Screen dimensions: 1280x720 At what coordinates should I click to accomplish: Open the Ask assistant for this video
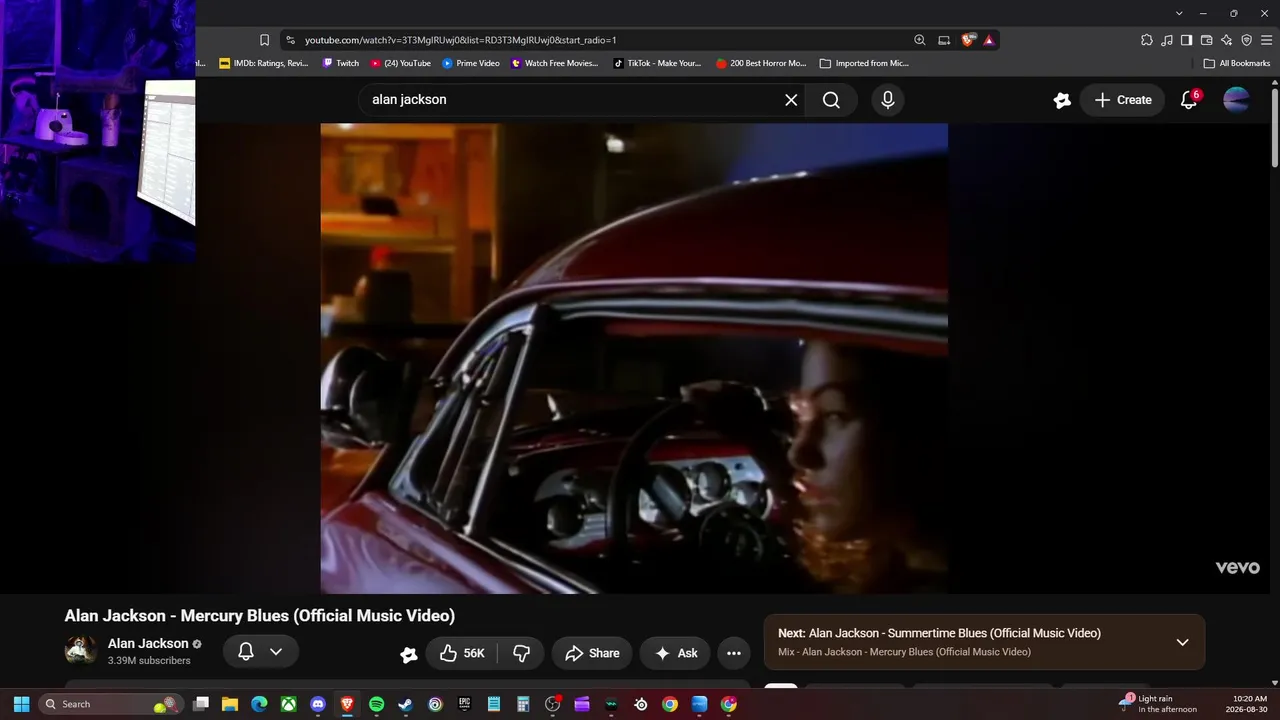675,653
